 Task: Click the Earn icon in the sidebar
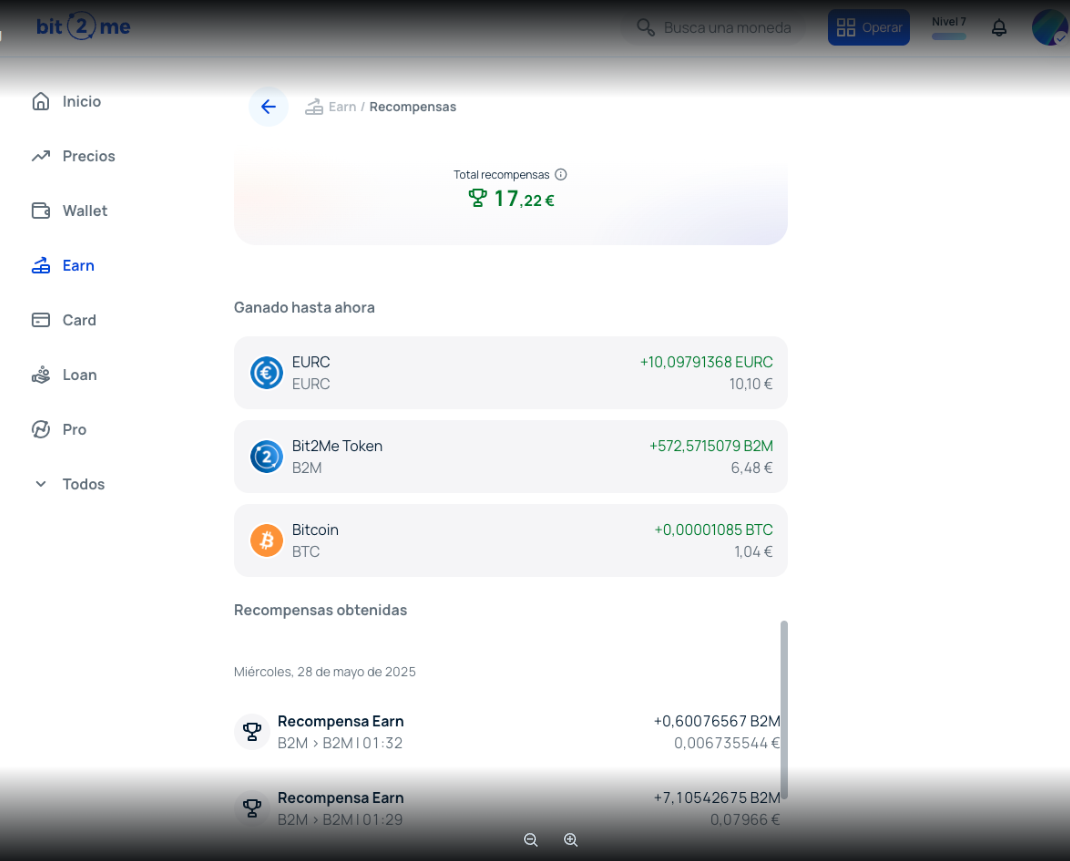(41, 265)
